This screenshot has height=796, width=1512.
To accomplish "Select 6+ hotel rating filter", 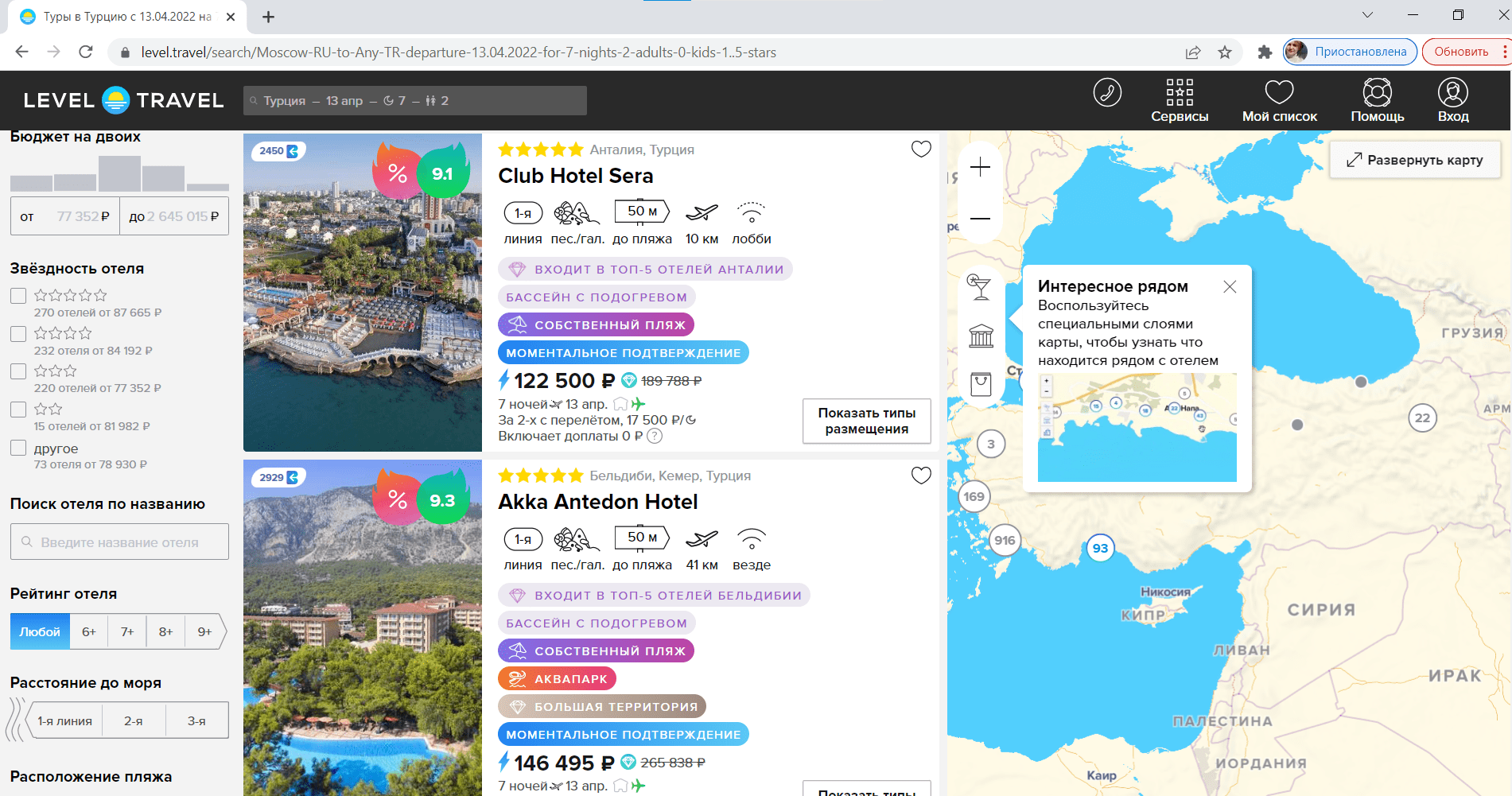I will pos(89,631).
